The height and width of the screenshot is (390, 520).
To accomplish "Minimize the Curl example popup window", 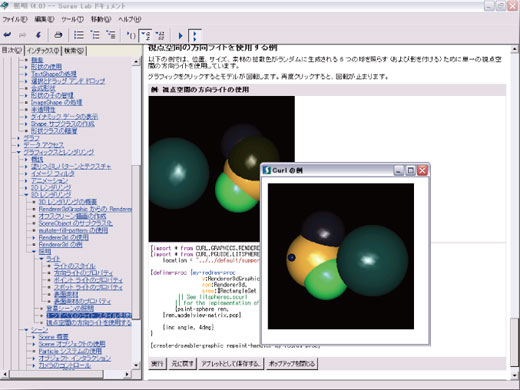I will 398,170.
